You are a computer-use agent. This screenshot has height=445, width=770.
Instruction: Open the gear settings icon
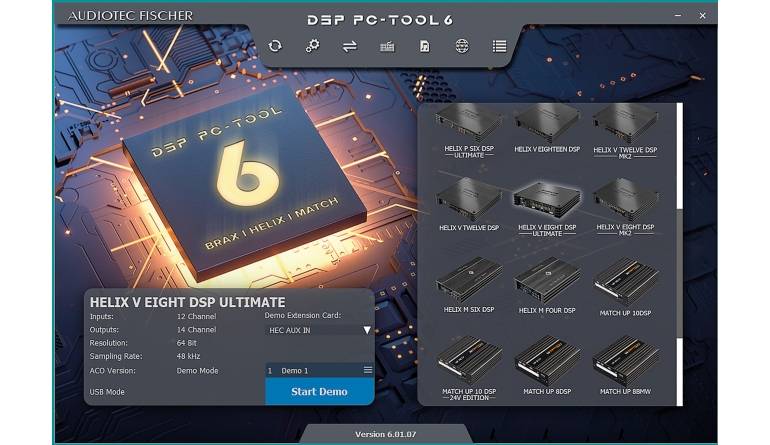point(312,46)
